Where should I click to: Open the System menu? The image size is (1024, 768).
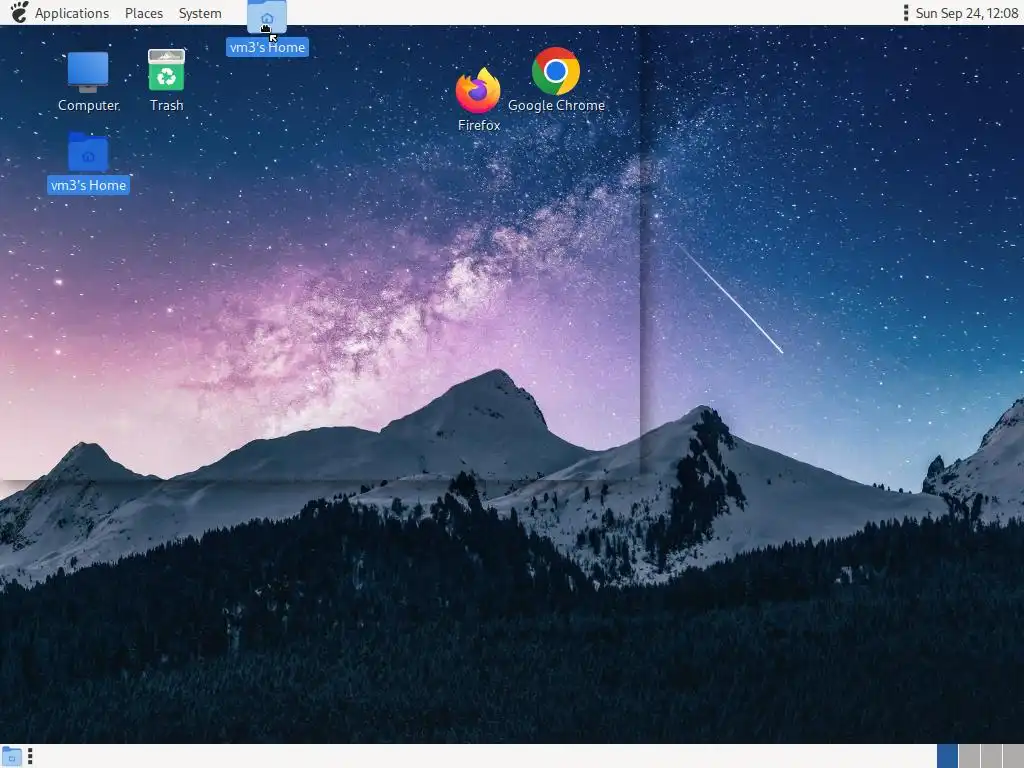[x=200, y=13]
